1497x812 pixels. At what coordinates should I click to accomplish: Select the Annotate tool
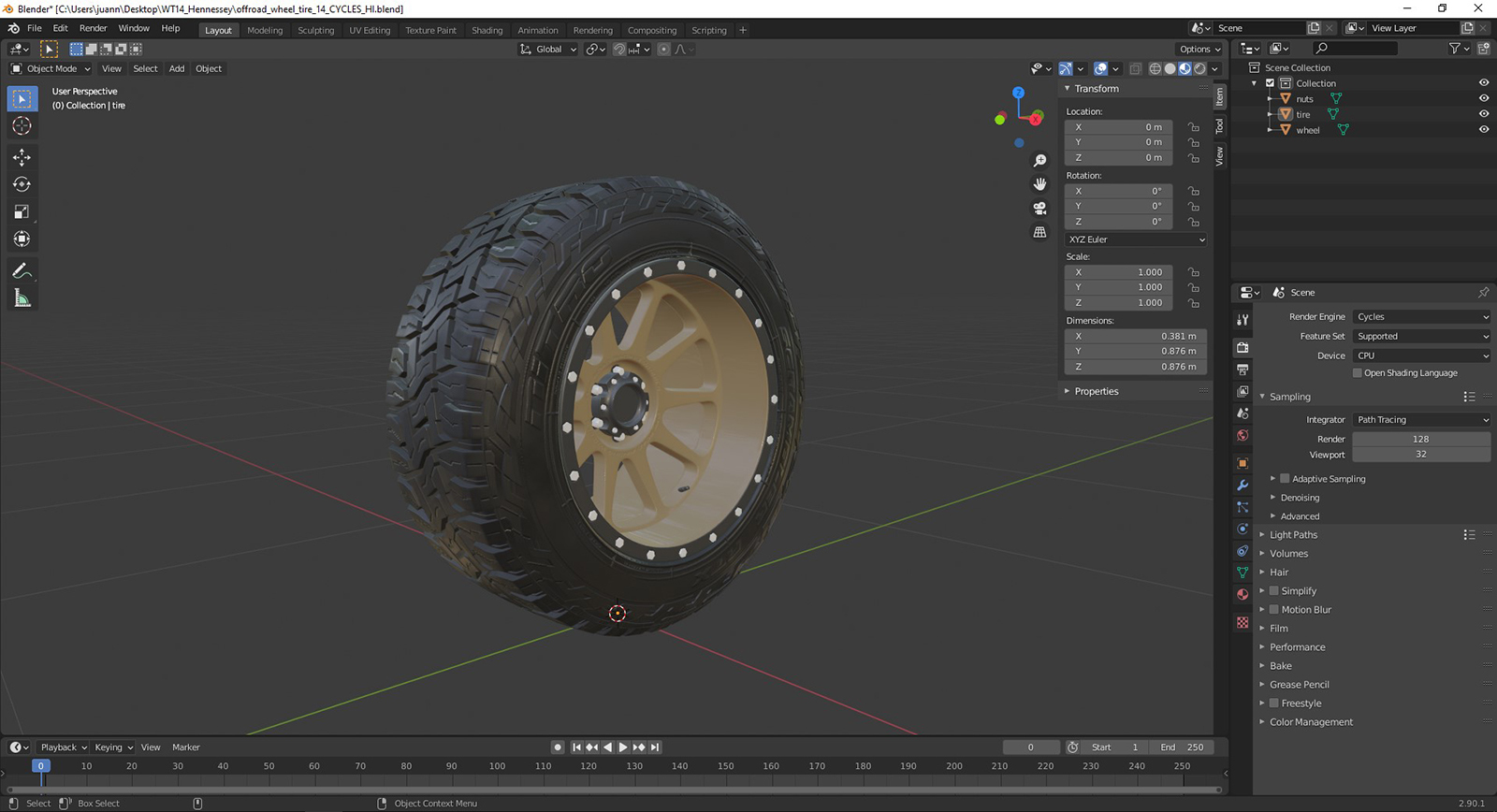click(22, 271)
